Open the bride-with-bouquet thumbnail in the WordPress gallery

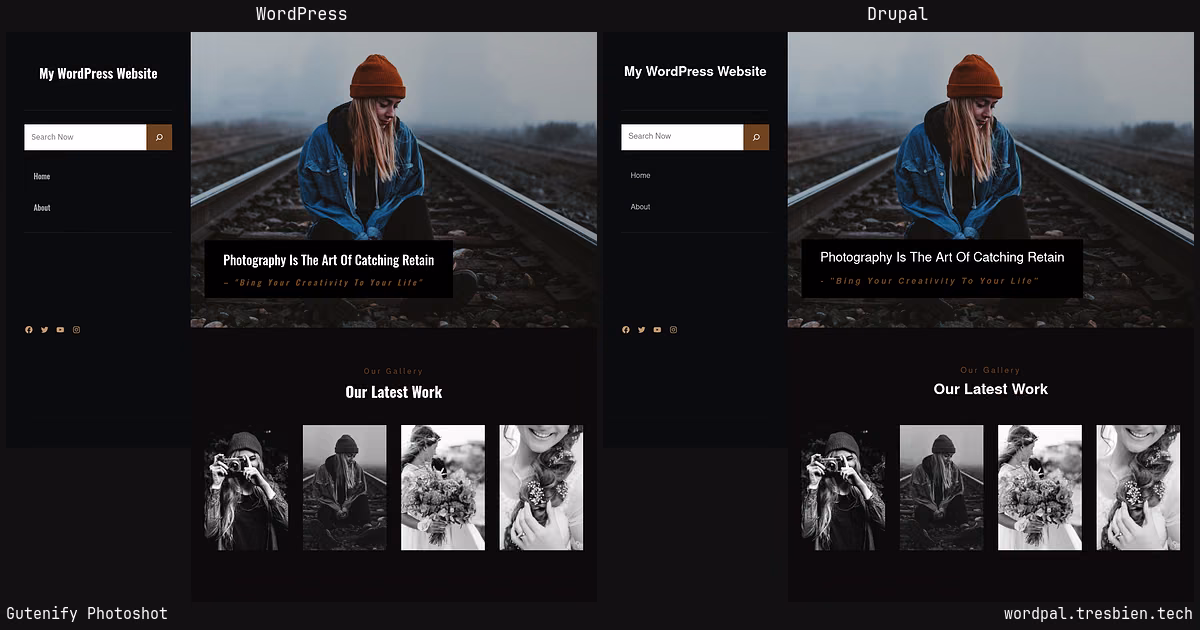click(443, 488)
